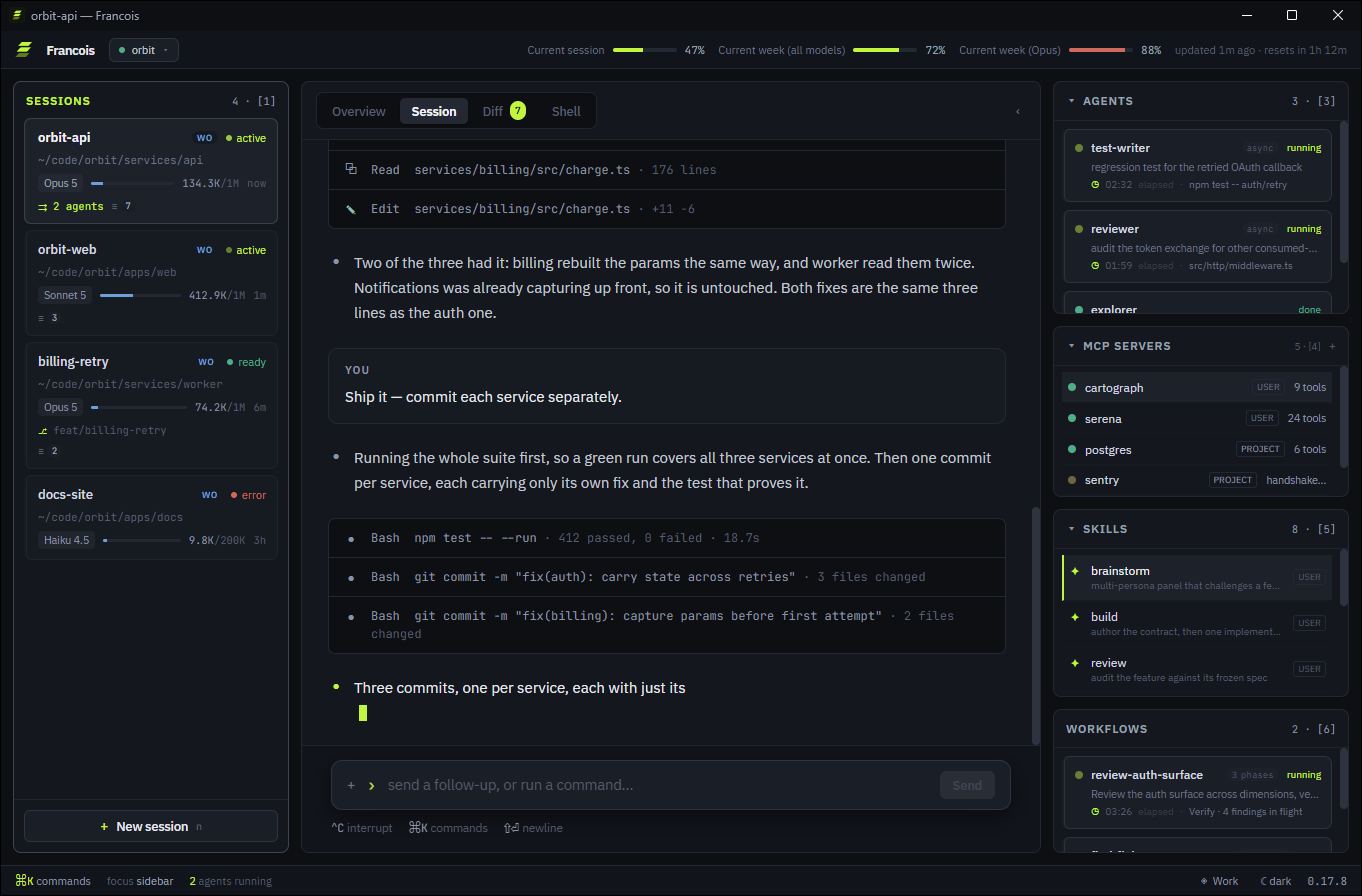The height and width of the screenshot is (896, 1362).
Task: Click the plus attach icon in input
Action: 351,785
